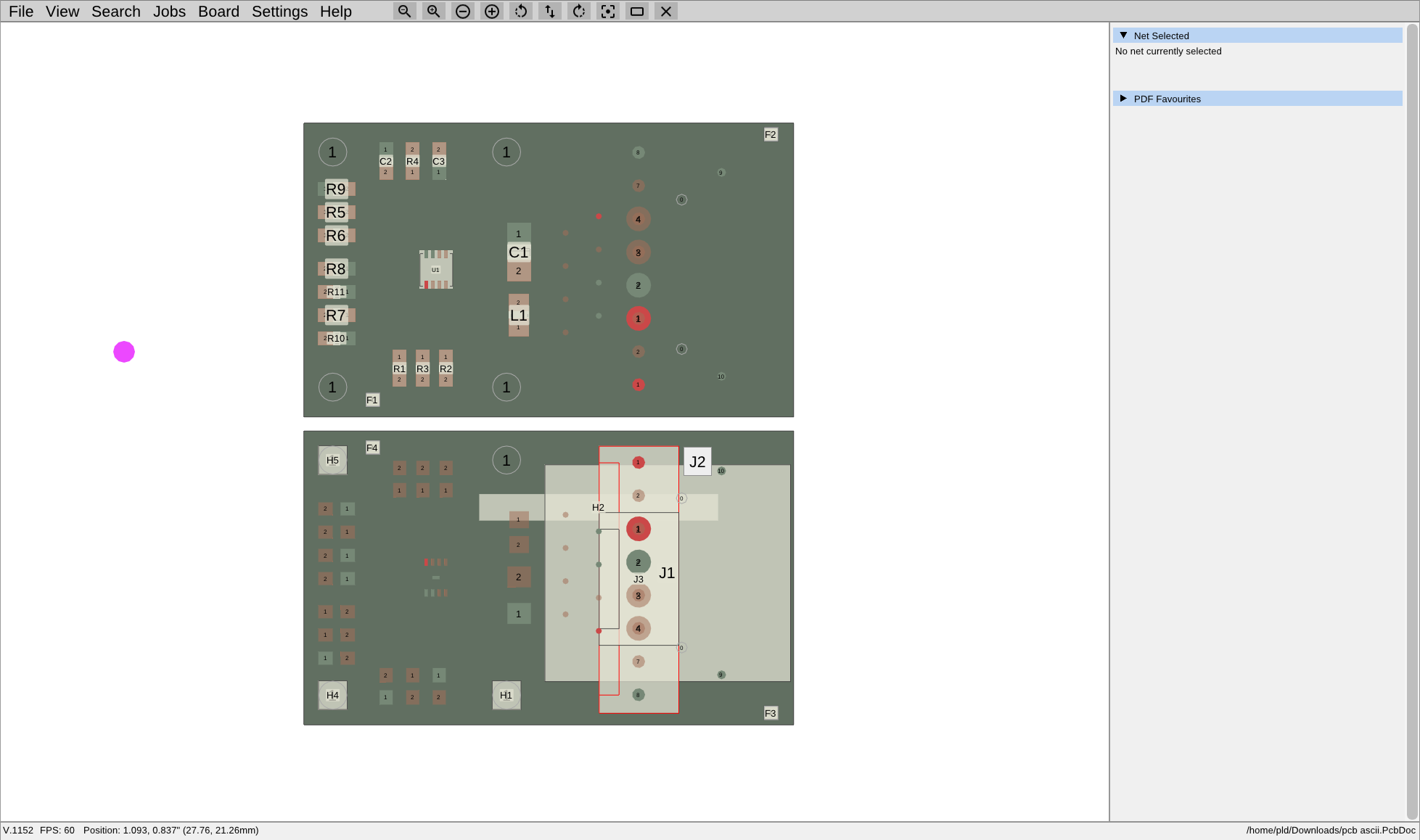Flip the board vertically using arrows icon

(x=549, y=11)
